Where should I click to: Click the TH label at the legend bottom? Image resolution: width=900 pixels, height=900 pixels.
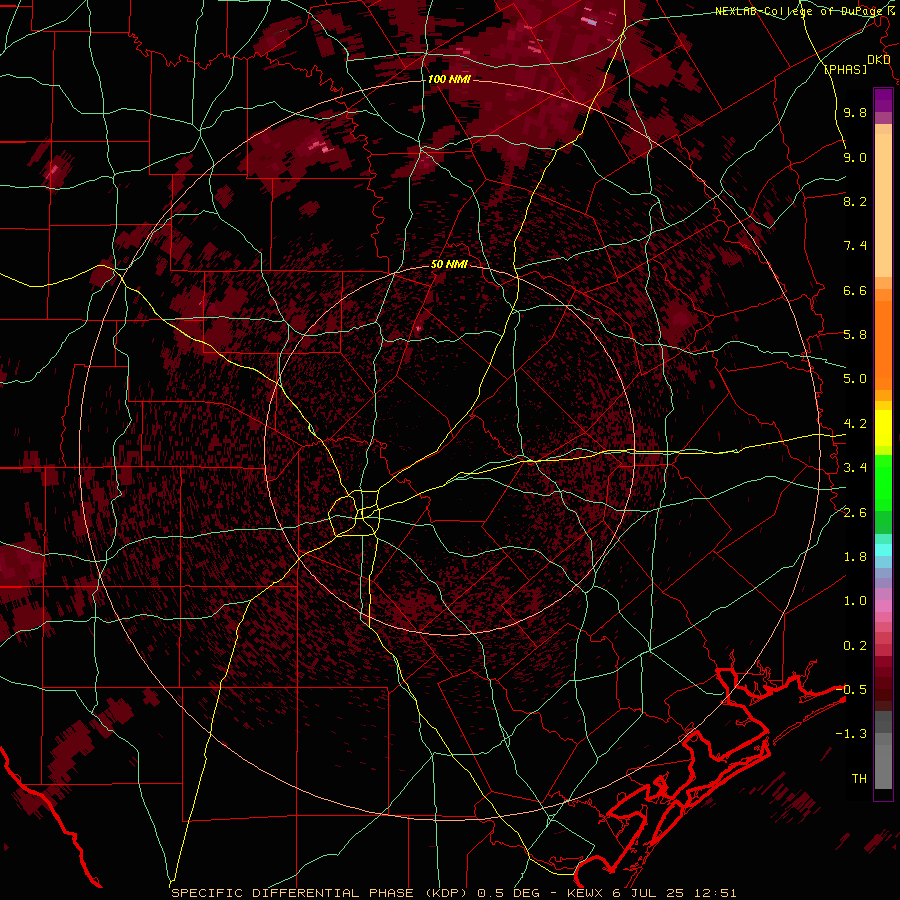(859, 779)
